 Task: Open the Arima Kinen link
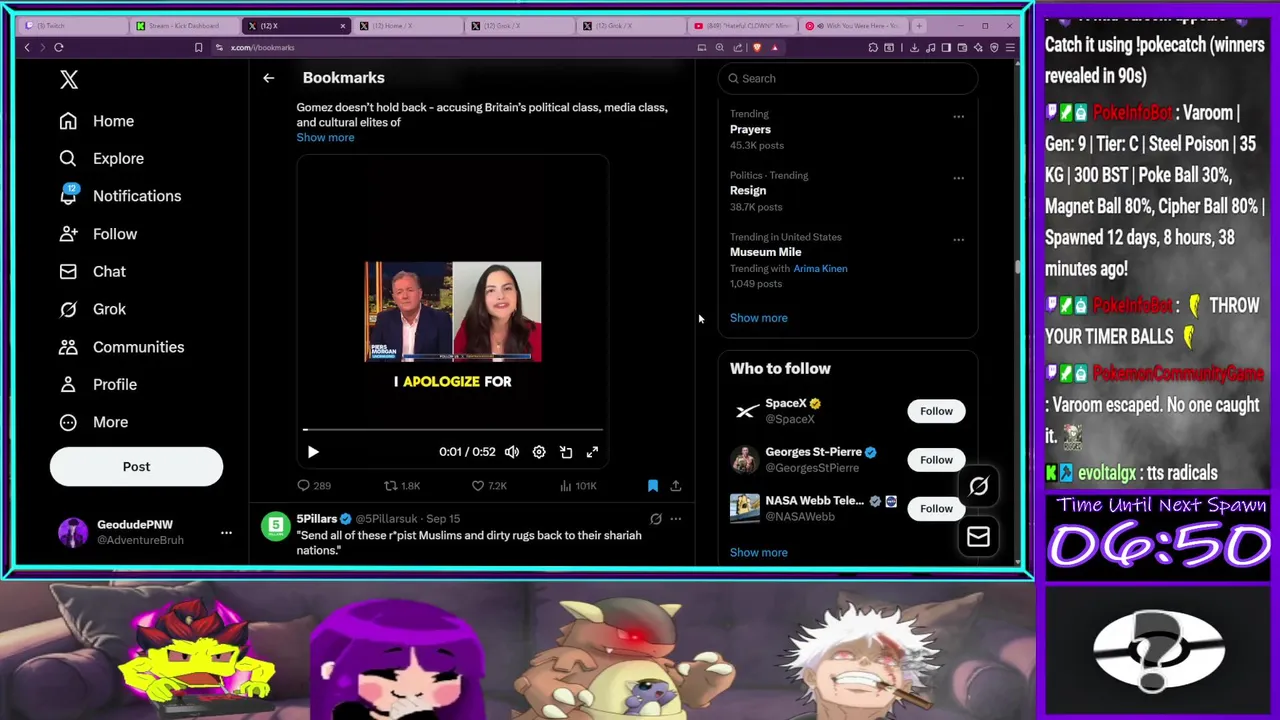820,268
